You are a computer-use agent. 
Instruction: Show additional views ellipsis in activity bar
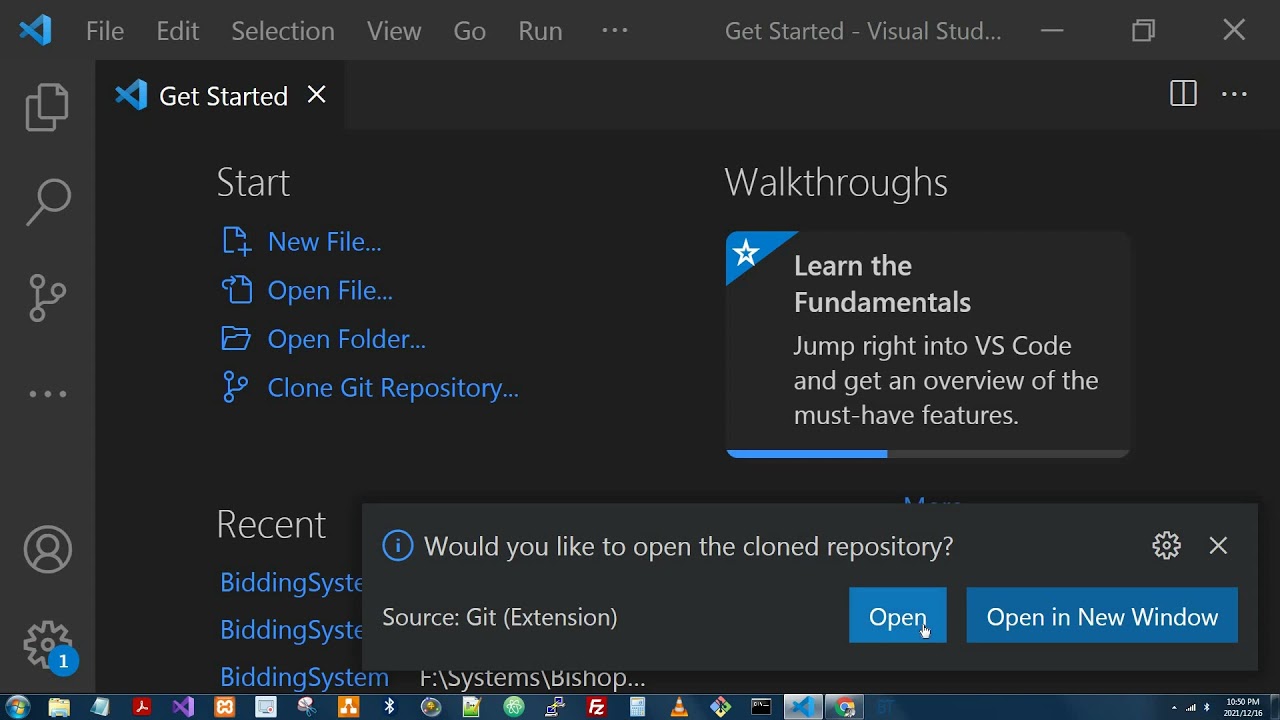47,394
